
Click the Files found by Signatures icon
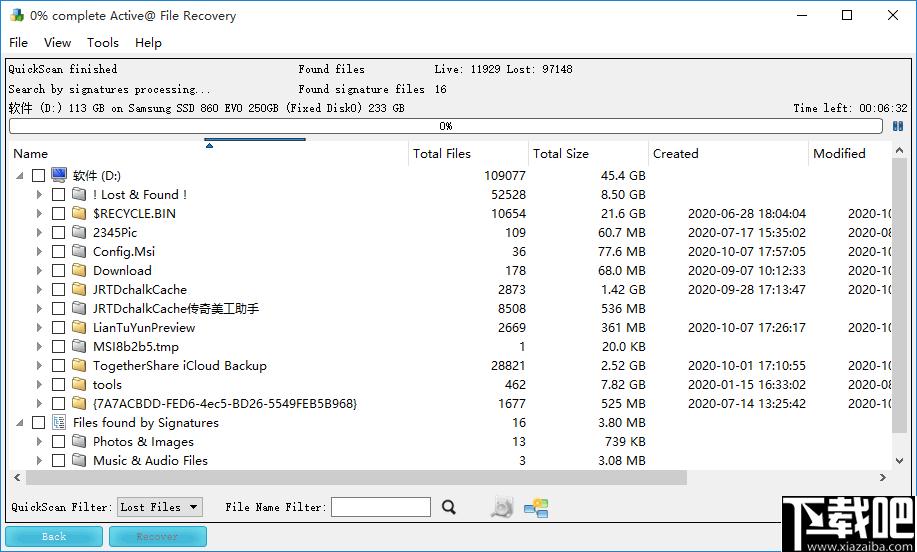tap(59, 422)
